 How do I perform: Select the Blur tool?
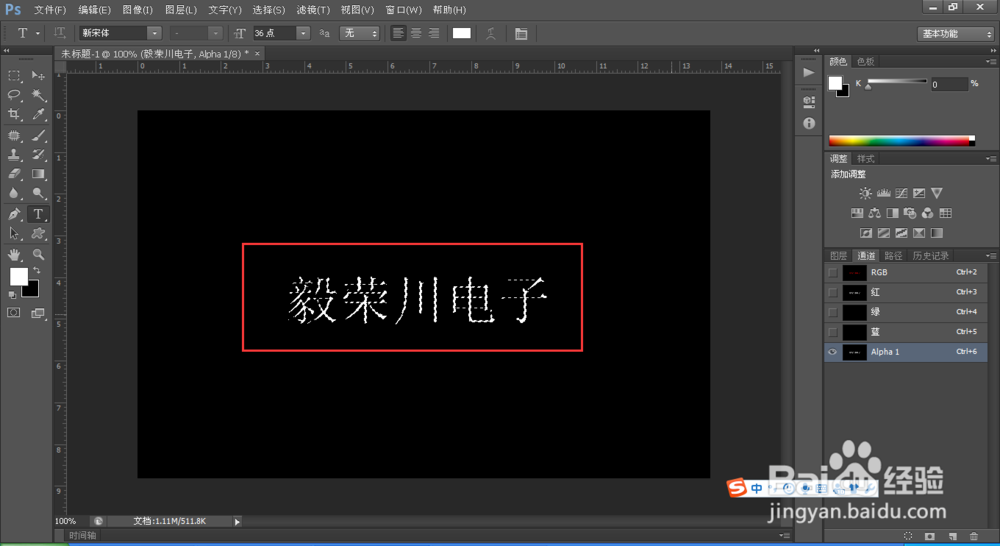click(13, 193)
